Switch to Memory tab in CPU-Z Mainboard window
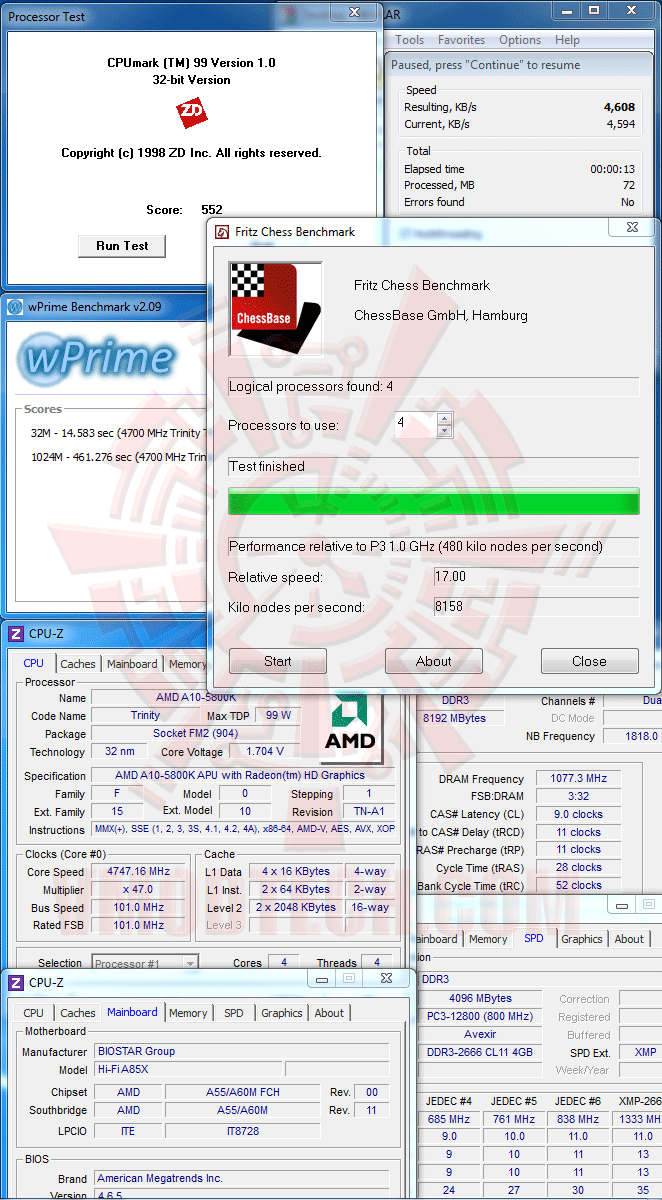Screen dimensions: 662x1200 188,1013
